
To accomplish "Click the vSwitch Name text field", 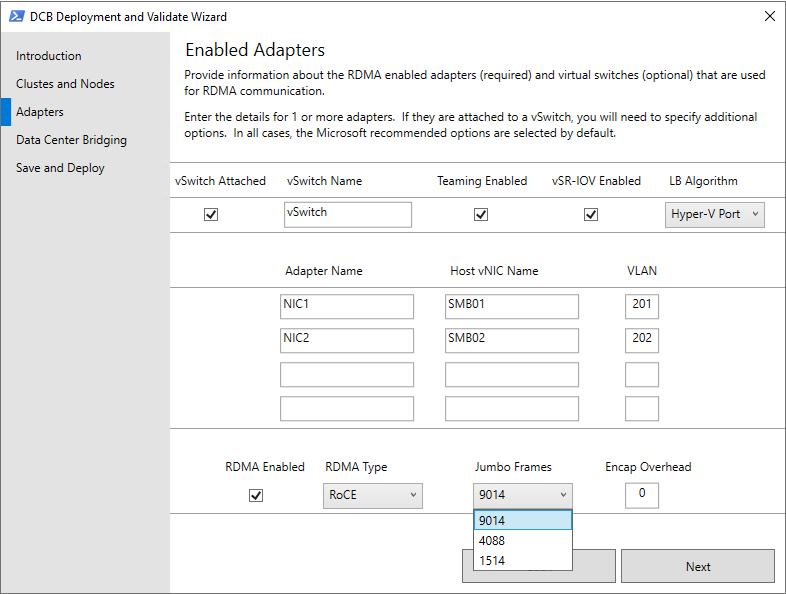I will tap(347, 214).
